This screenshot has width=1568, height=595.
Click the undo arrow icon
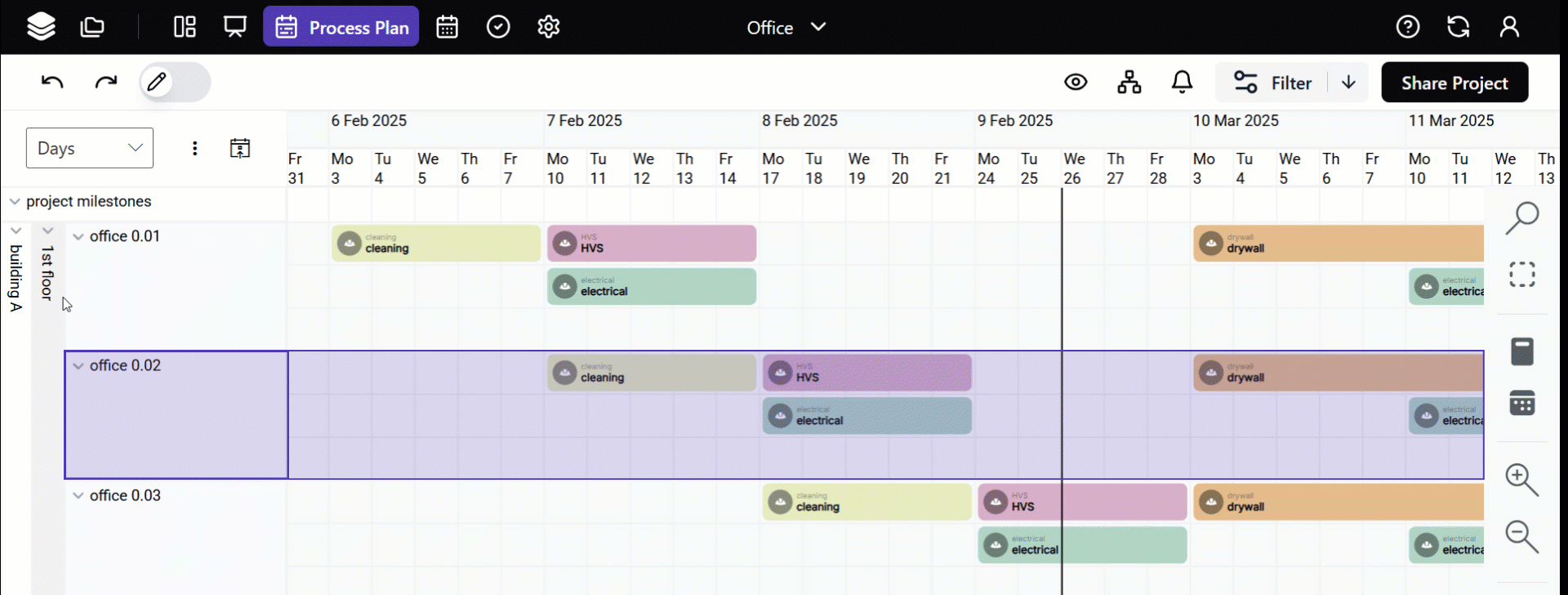point(52,82)
